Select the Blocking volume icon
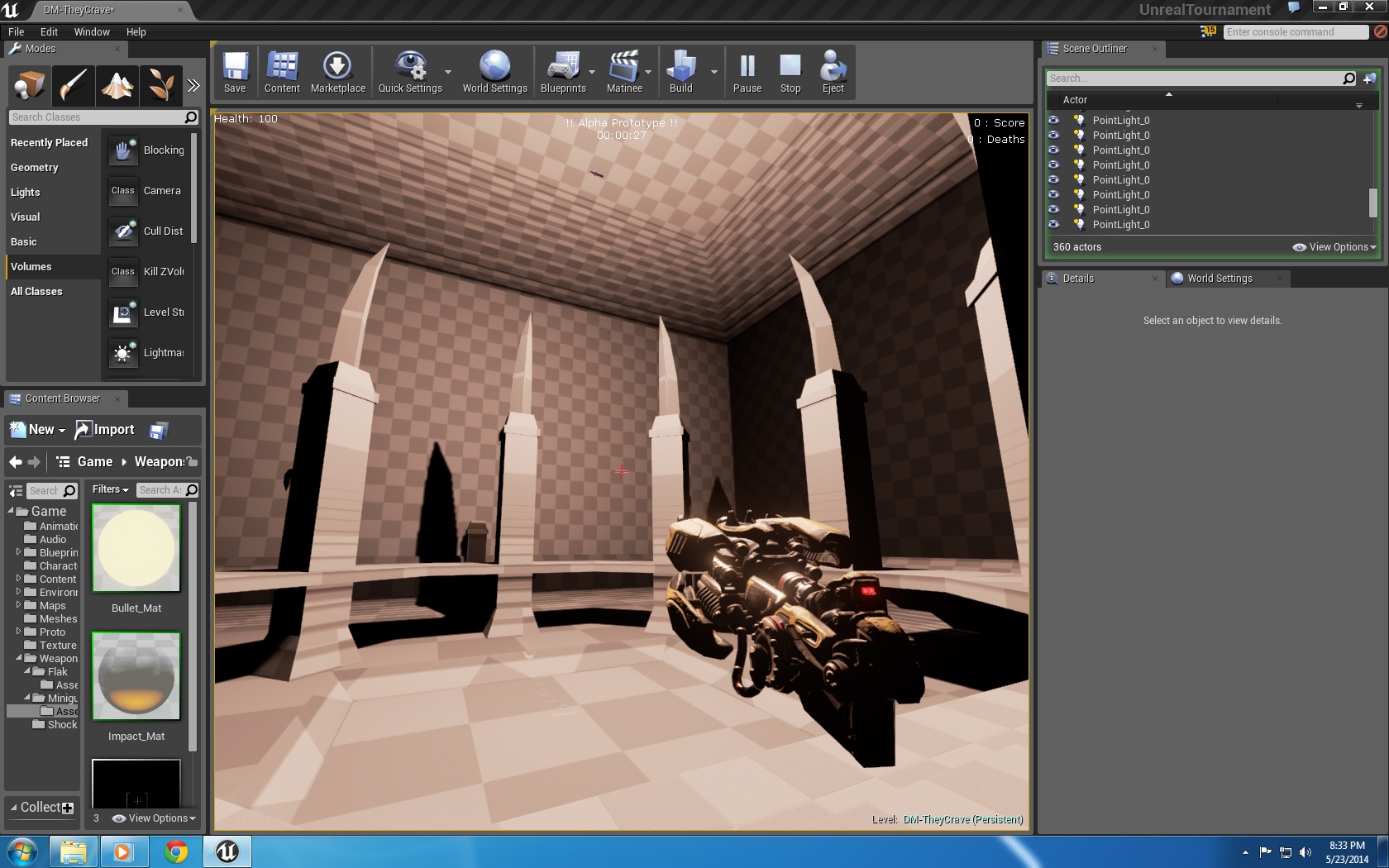The image size is (1389, 868). point(123,150)
